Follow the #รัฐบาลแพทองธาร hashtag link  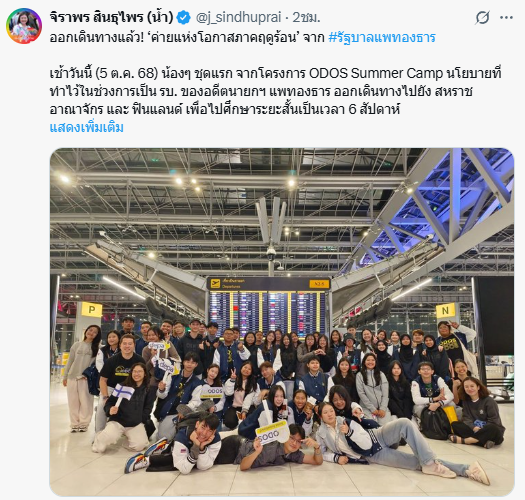(x=382, y=38)
